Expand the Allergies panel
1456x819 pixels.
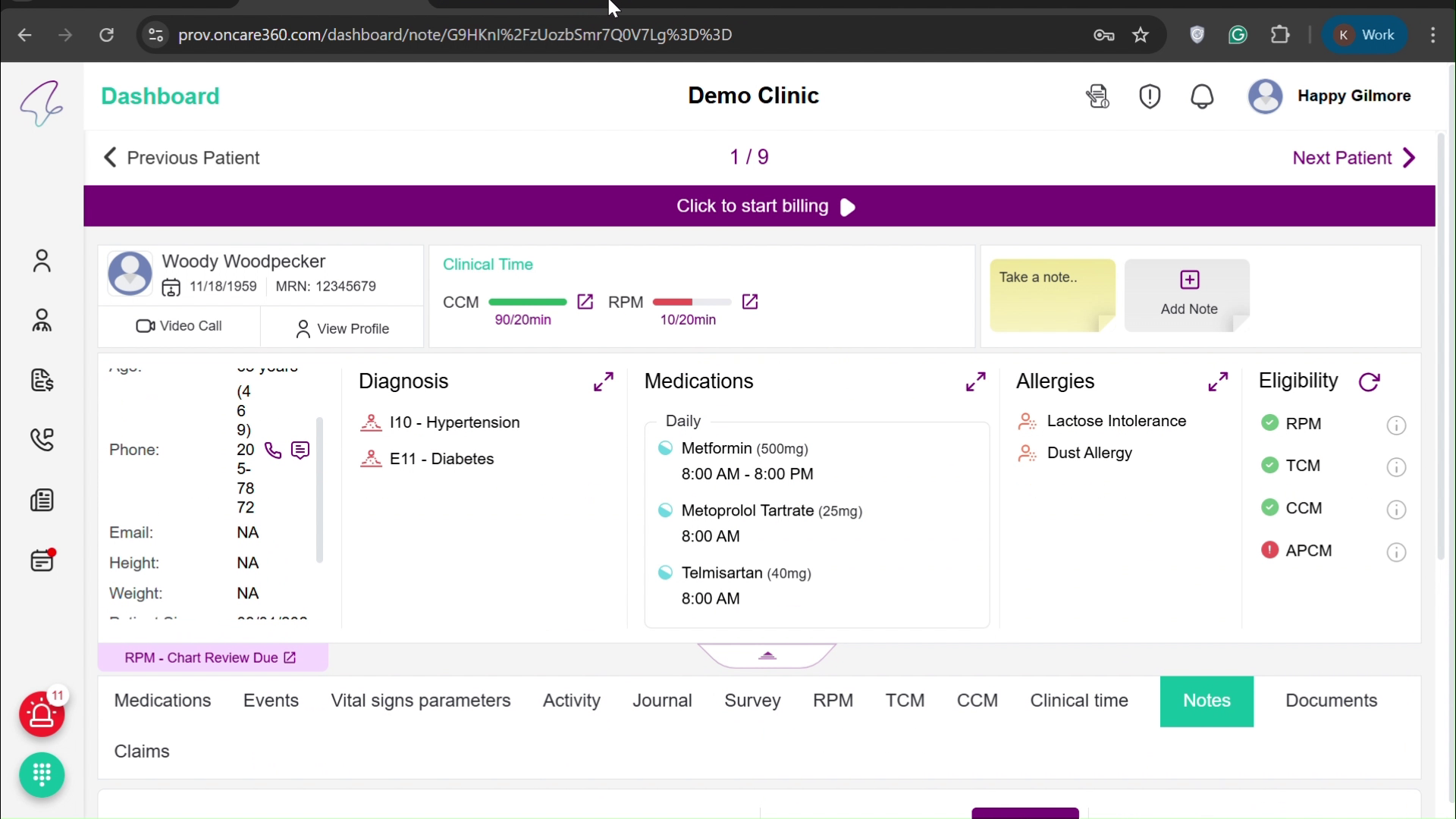(1218, 381)
